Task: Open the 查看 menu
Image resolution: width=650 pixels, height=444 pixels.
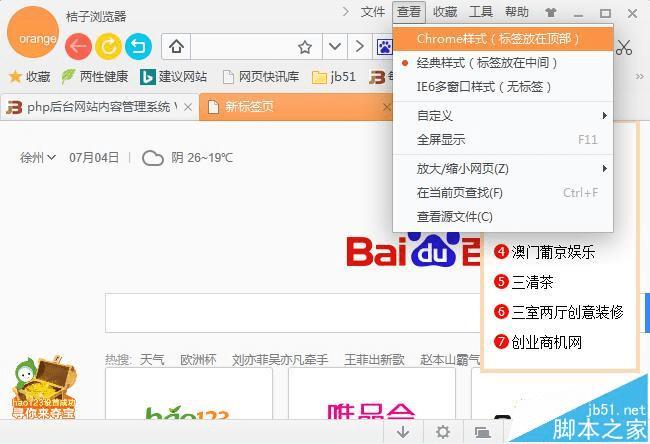Action: [x=409, y=12]
